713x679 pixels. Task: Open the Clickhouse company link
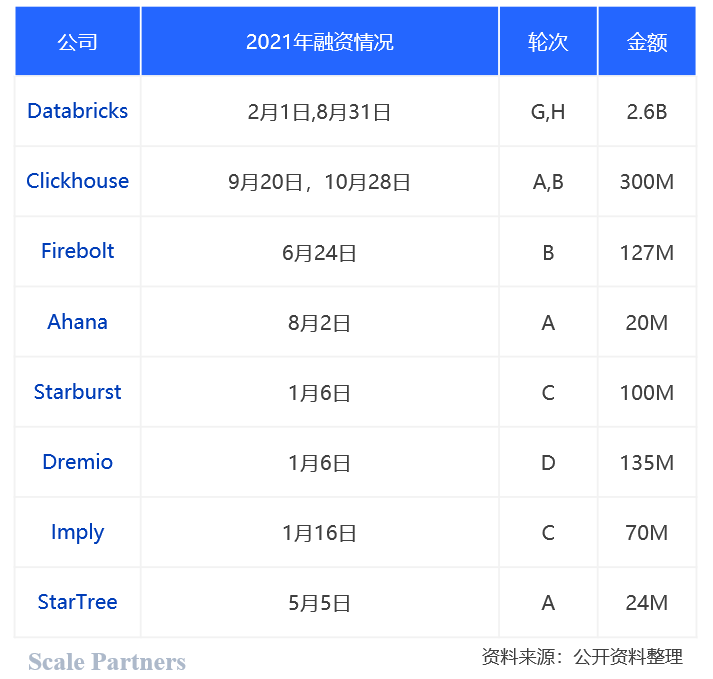point(78,181)
